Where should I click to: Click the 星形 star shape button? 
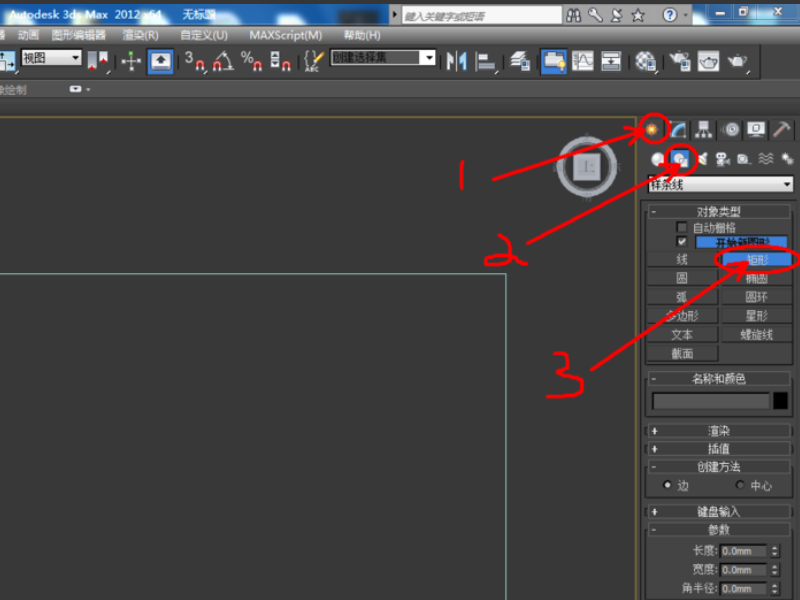pos(756,316)
